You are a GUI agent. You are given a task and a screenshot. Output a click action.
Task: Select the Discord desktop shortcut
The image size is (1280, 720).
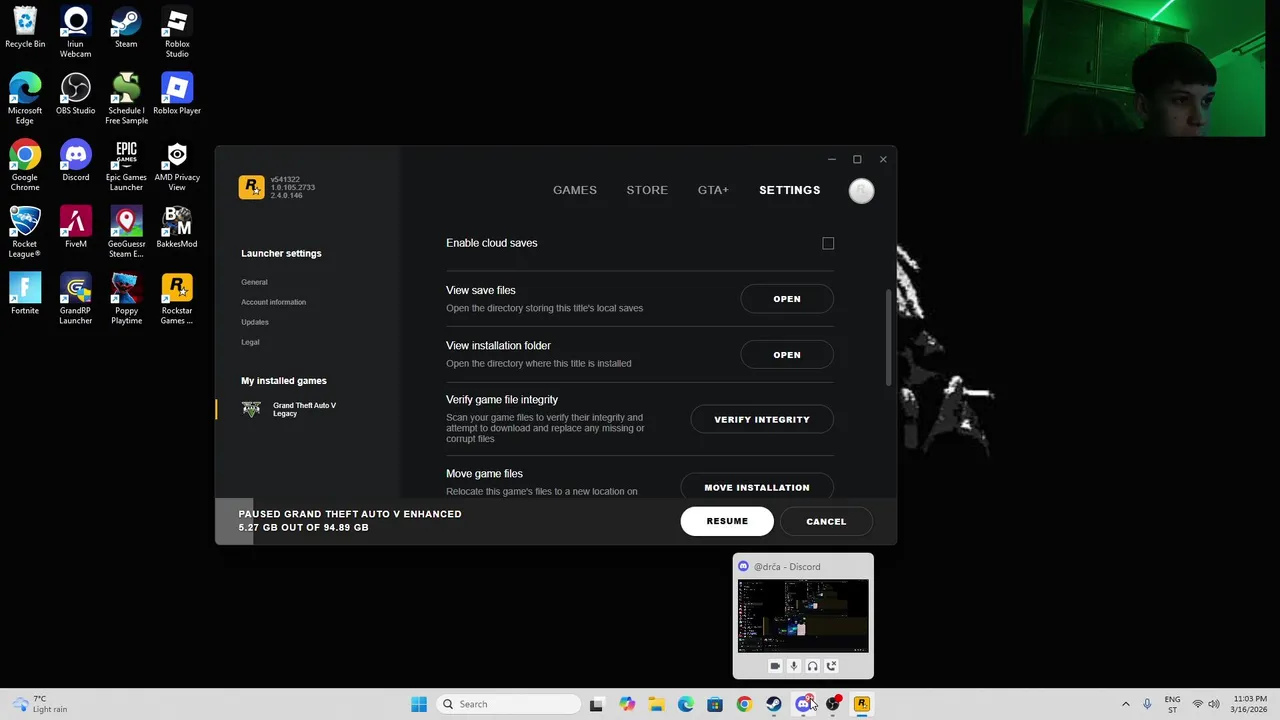[75, 162]
